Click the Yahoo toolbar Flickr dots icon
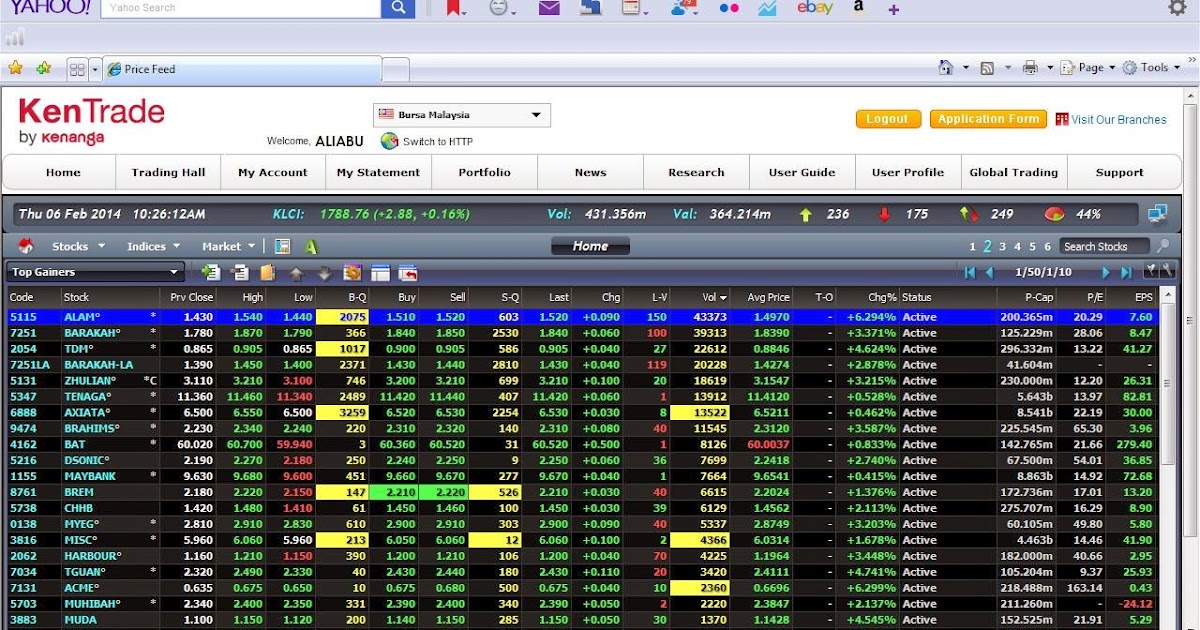1200x630 pixels. (728, 8)
